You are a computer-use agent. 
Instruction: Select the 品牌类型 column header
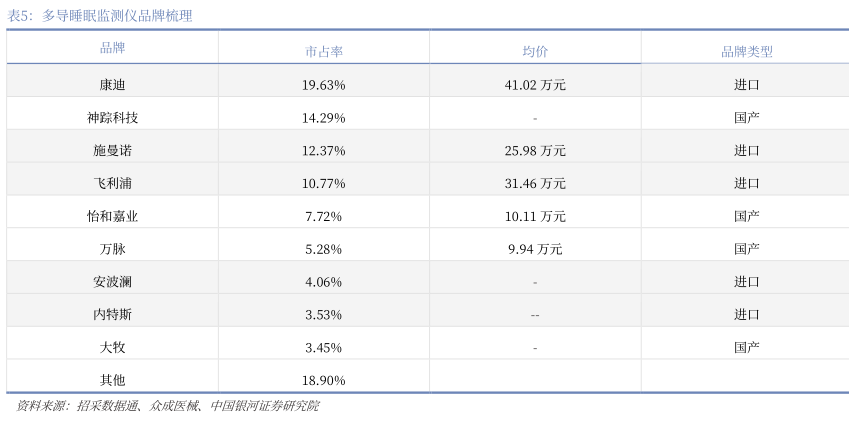coord(746,51)
